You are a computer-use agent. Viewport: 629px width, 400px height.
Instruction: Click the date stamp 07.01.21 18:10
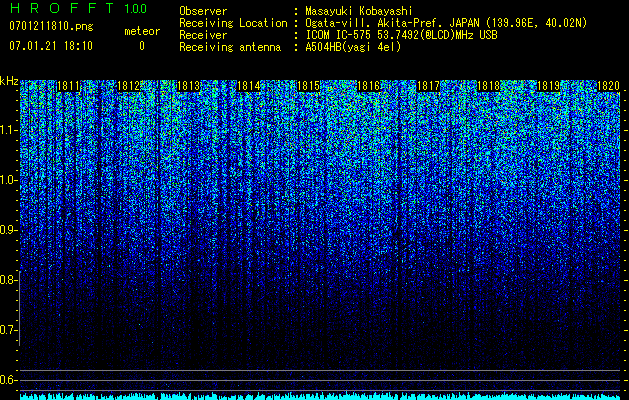(51, 46)
